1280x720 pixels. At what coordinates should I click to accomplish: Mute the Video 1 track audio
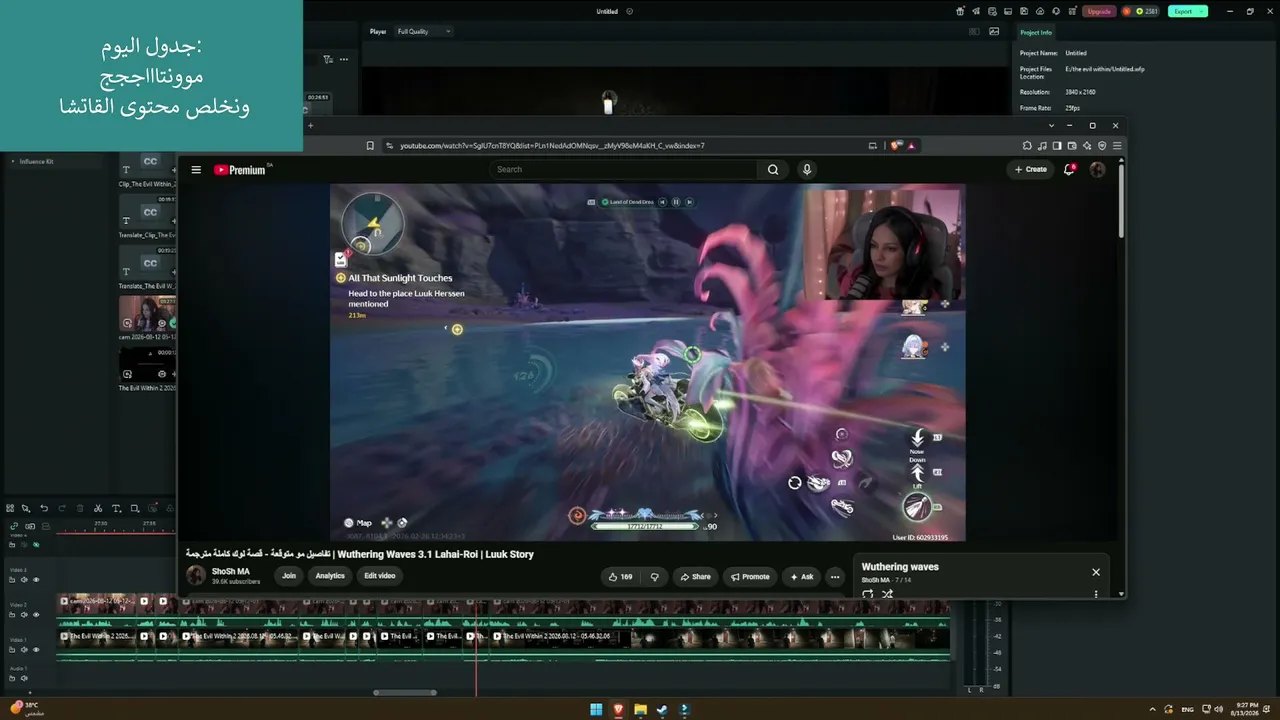(x=24, y=650)
